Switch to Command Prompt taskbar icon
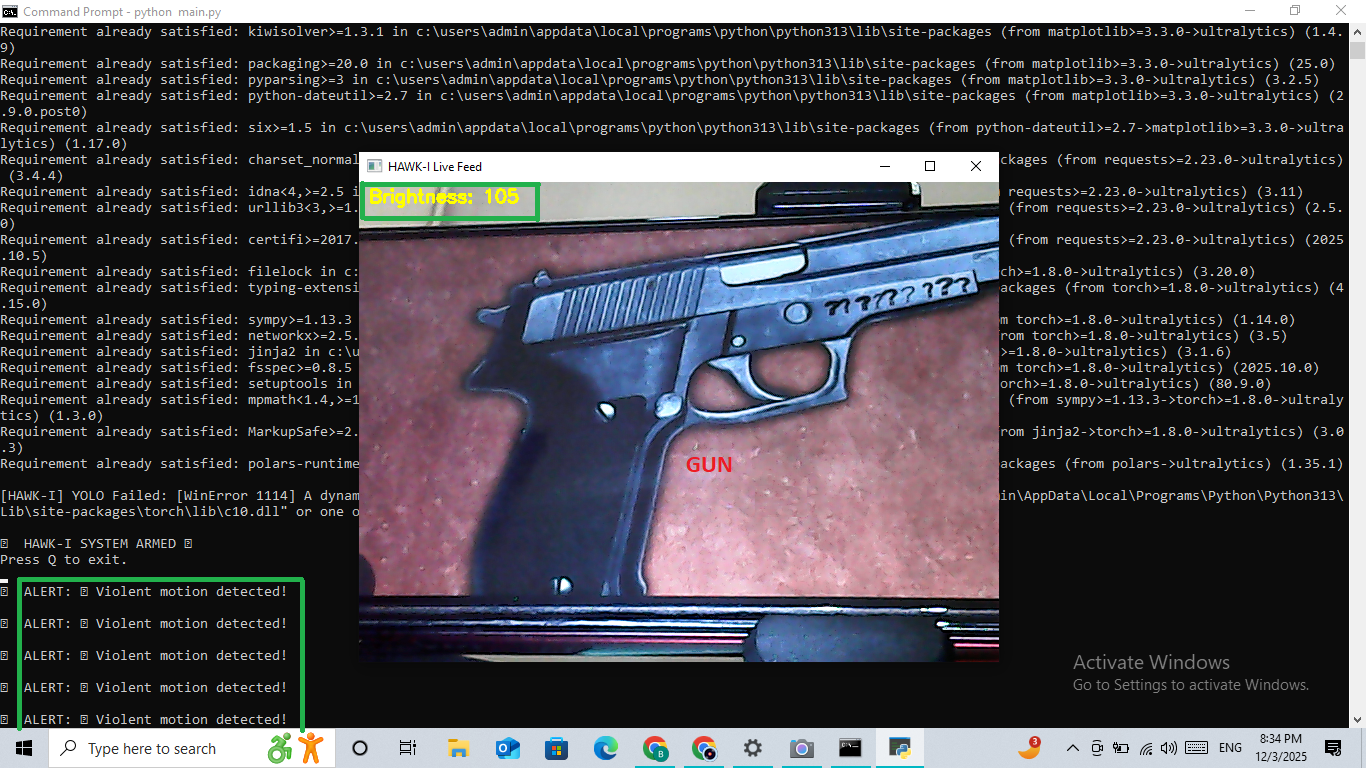1366x768 pixels. click(x=850, y=748)
